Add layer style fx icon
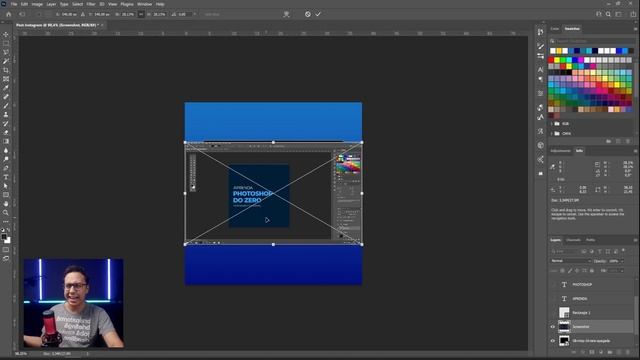Screen dimensions: 640x360 coord(583,352)
